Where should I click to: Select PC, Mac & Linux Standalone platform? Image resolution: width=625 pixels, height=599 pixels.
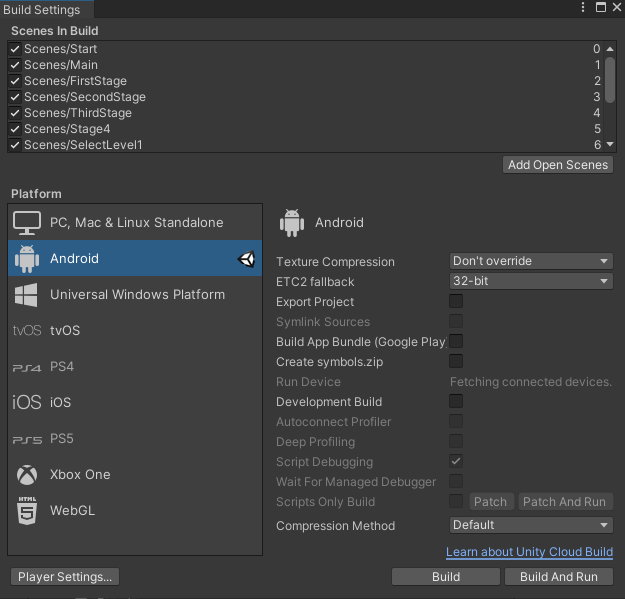click(x=135, y=222)
